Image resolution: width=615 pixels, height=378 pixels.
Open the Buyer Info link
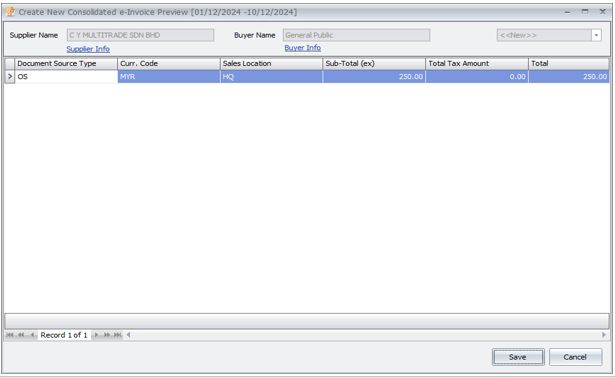(303, 48)
